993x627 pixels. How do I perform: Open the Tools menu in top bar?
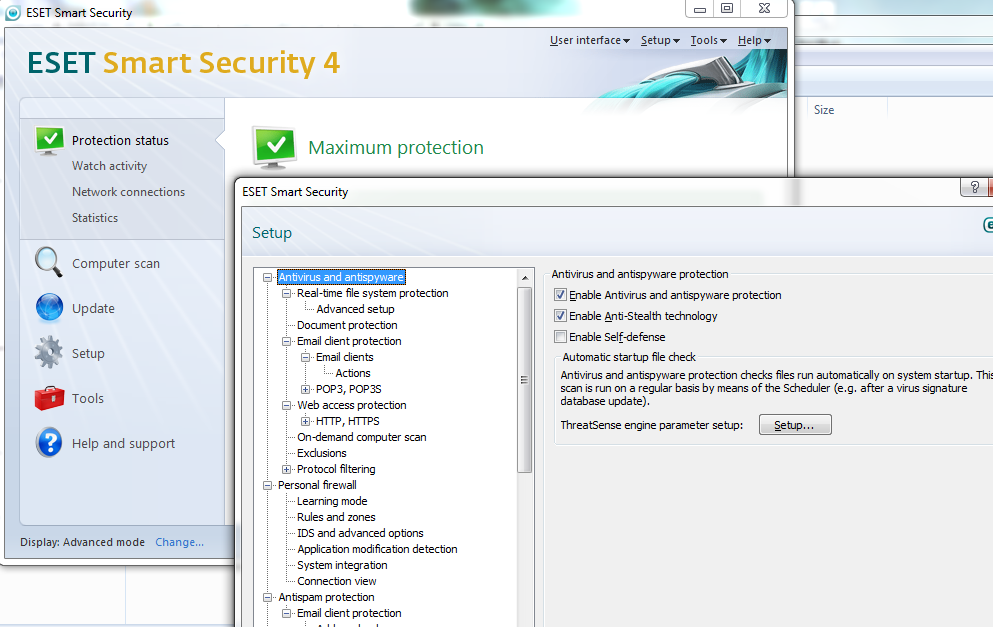pyautogui.click(x=708, y=40)
